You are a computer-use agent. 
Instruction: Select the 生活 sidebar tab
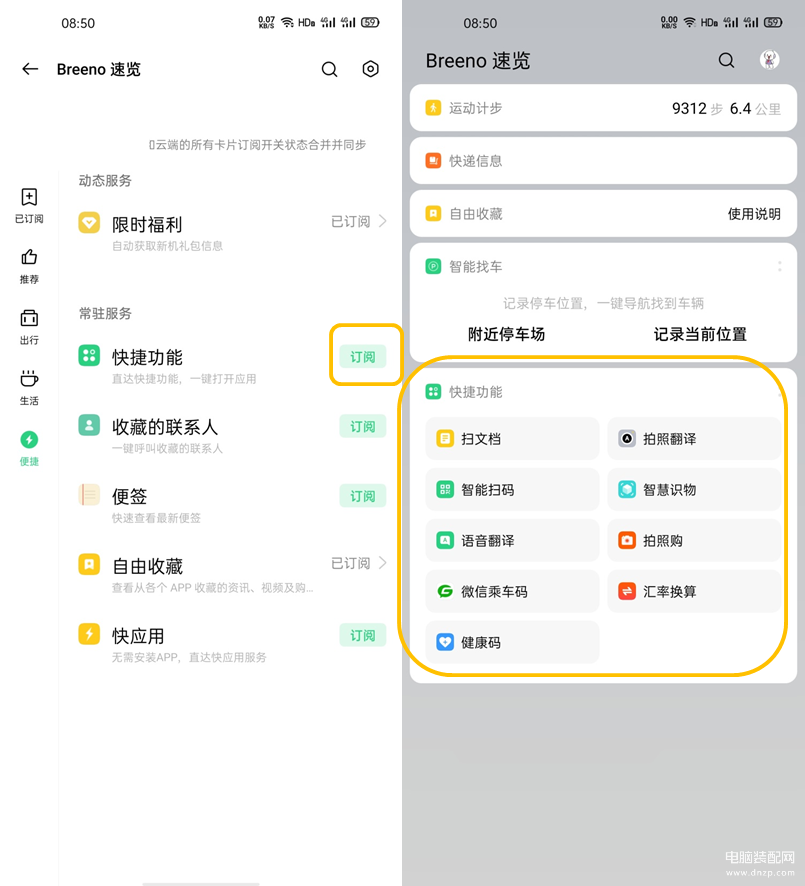29,388
